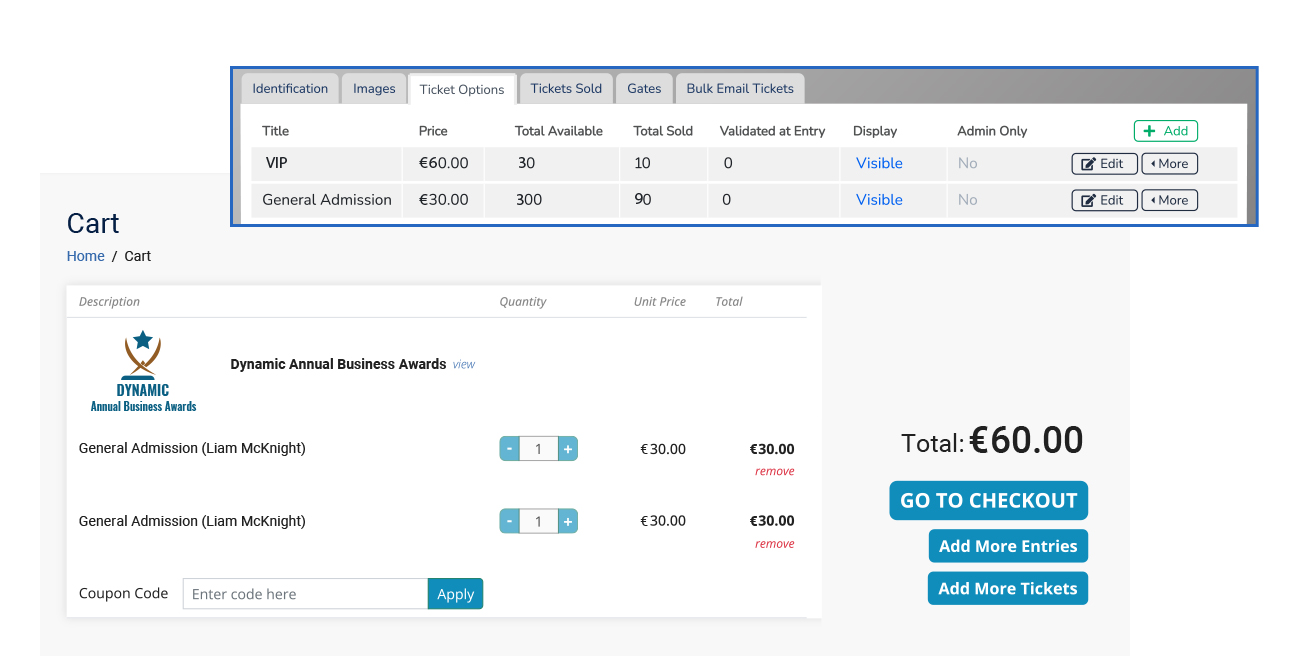This screenshot has height=669, width=1294.
Task: Click the Dynamic Annual Business Awards logo
Action: click(x=143, y=371)
